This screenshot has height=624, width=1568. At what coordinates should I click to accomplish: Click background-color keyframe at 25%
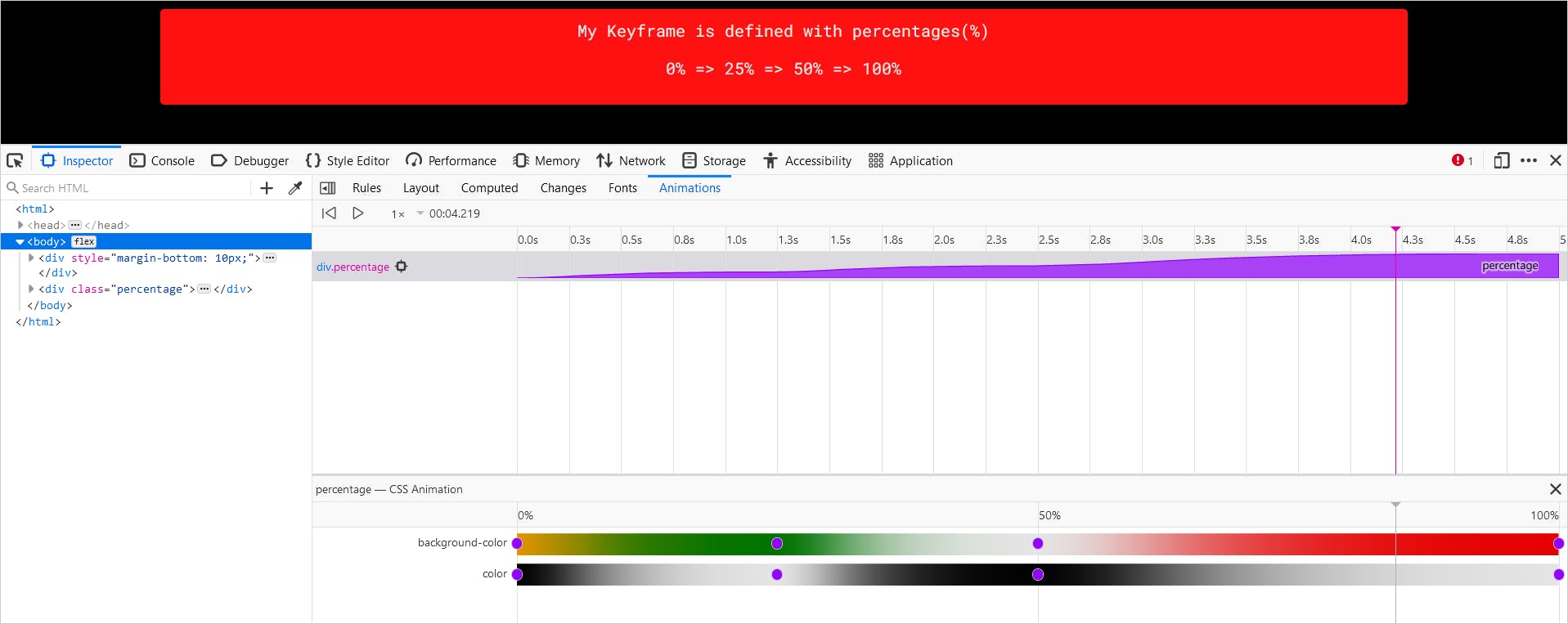tap(777, 543)
